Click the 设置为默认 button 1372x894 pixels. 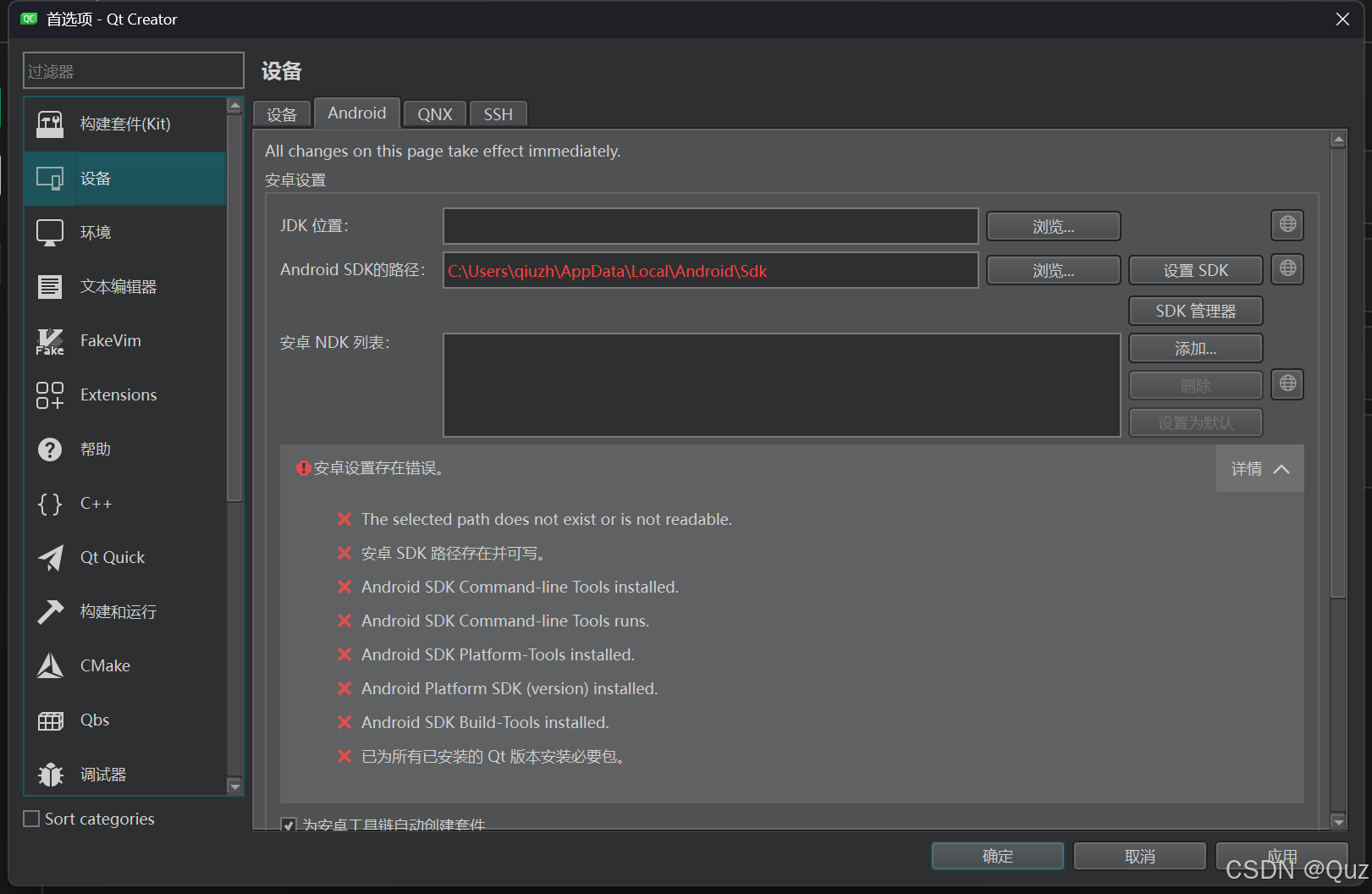pyautogui.click(x=1196, y=422)
